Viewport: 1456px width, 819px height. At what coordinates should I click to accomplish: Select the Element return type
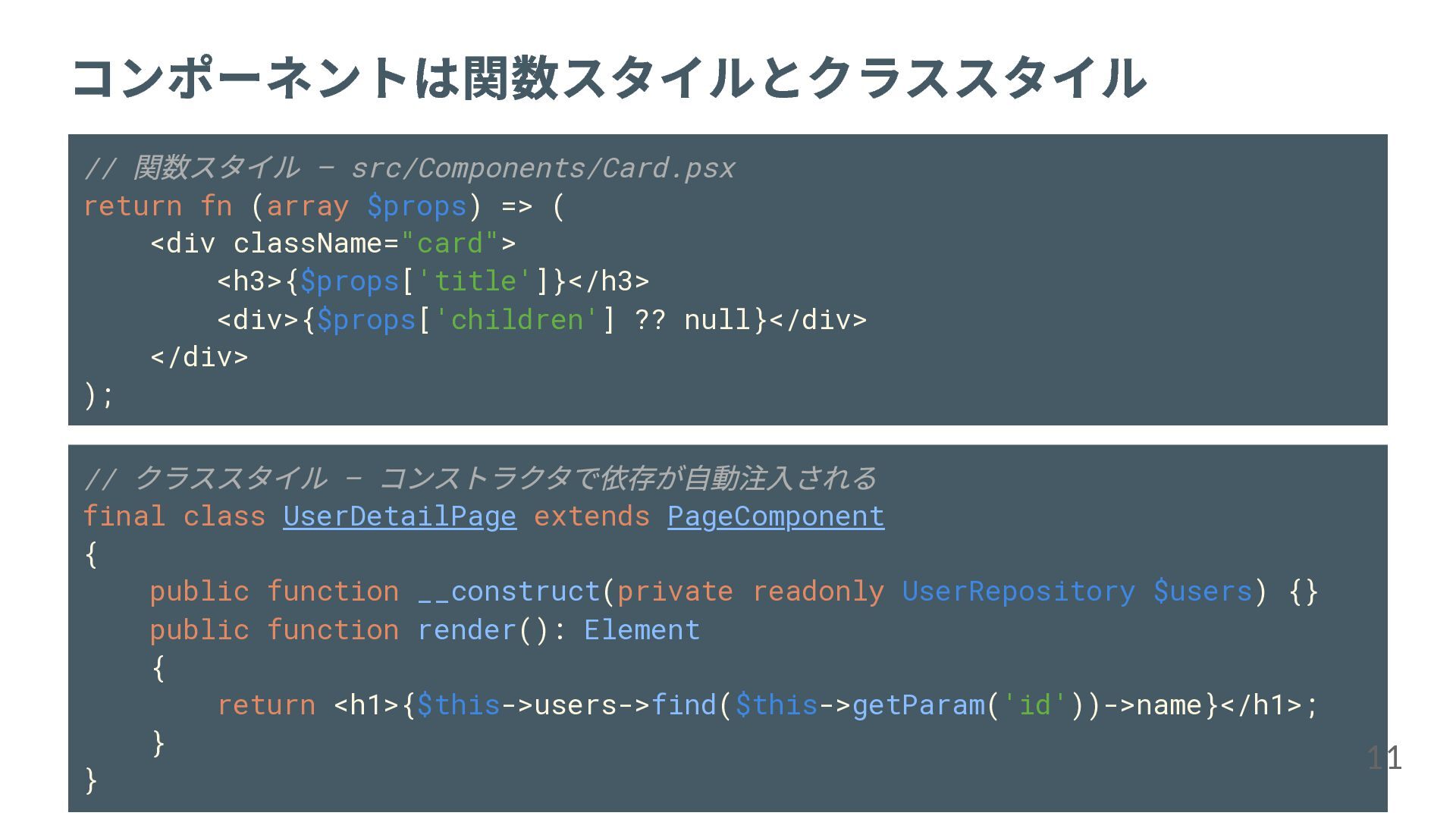tap(642, 630)
